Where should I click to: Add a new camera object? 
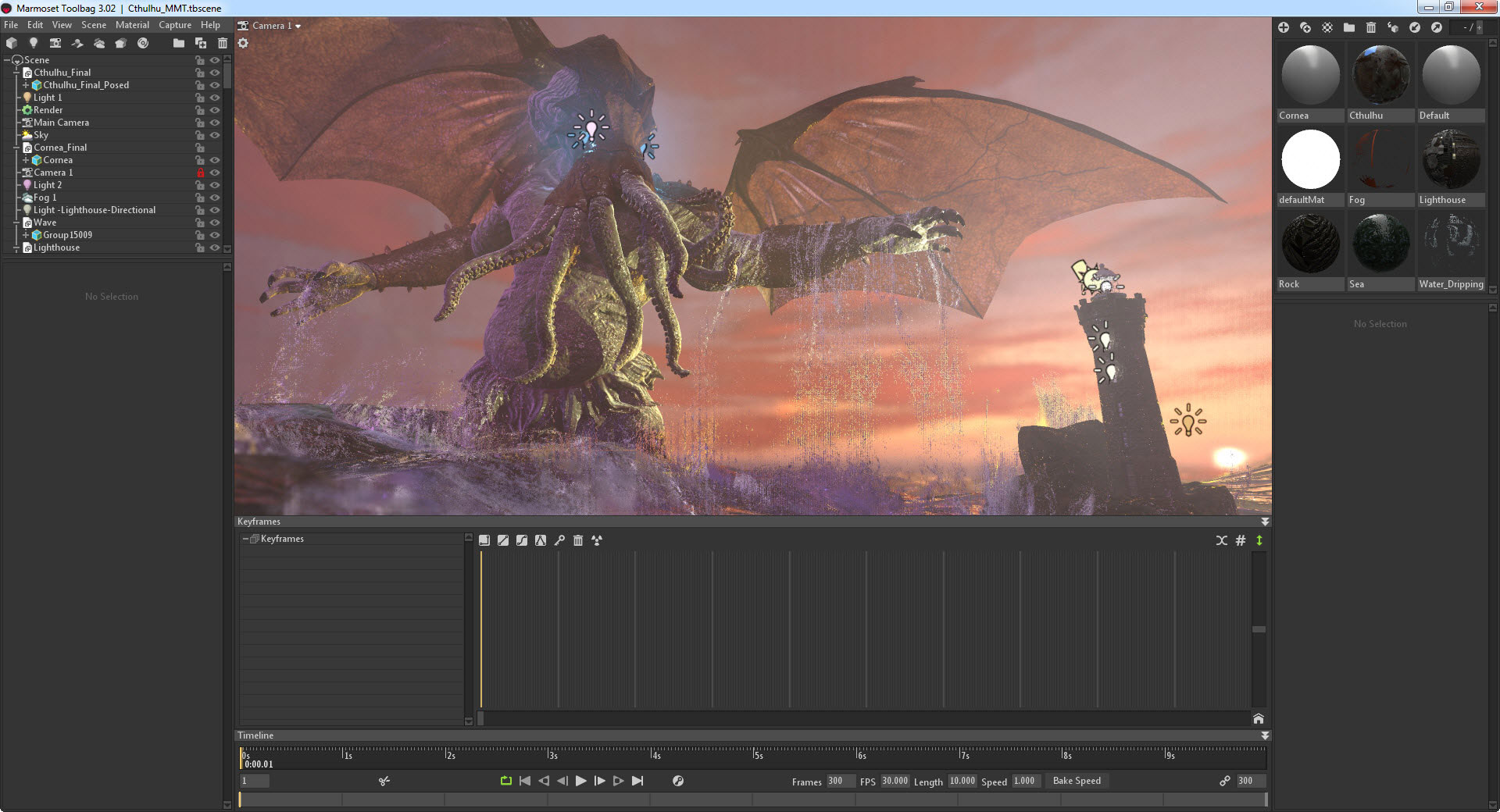pos(55,43)
